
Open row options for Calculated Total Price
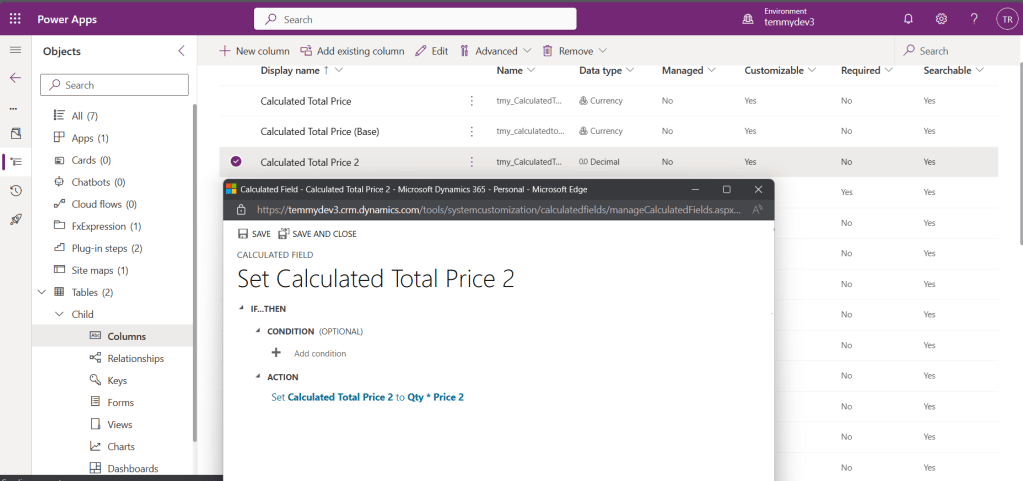[471, 101]
